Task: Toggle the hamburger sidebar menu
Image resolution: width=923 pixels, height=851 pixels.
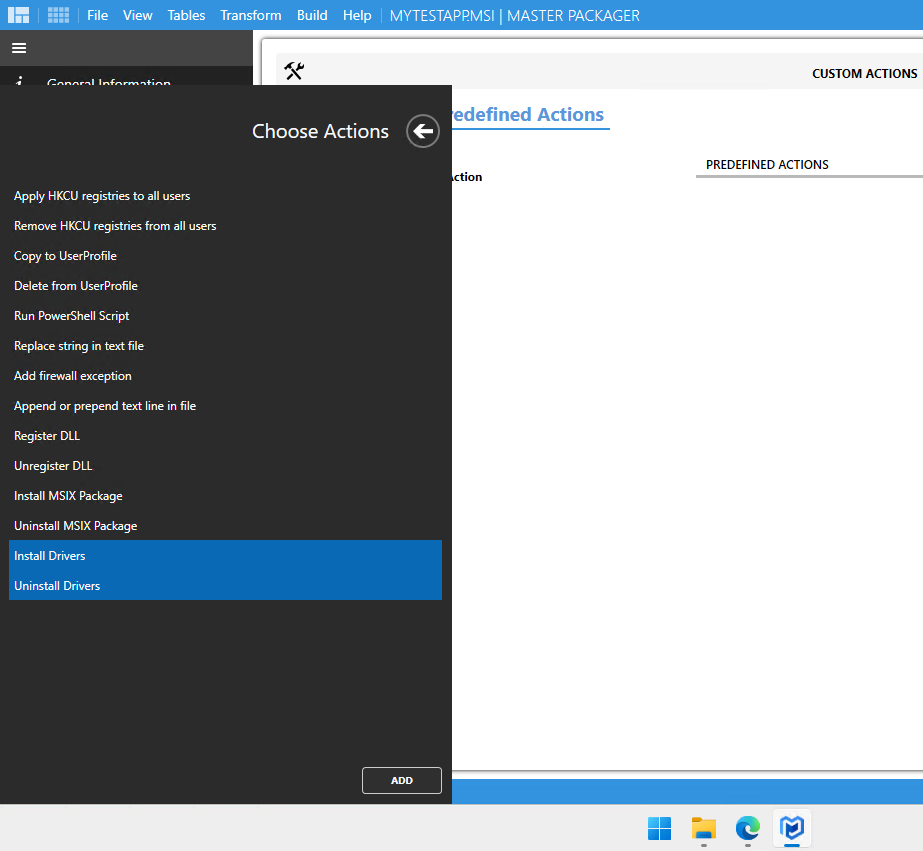Action: click(19, 48)
